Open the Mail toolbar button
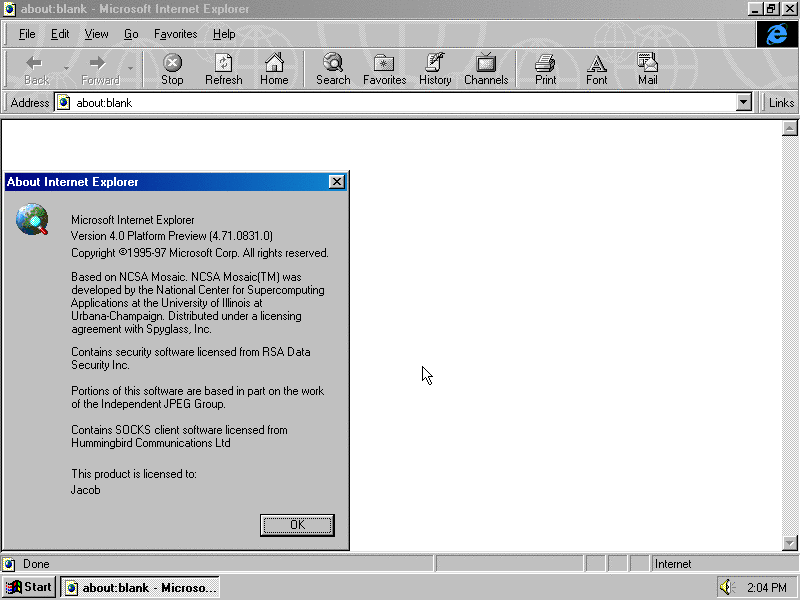 pyautogui.click(x=647, y=69)
